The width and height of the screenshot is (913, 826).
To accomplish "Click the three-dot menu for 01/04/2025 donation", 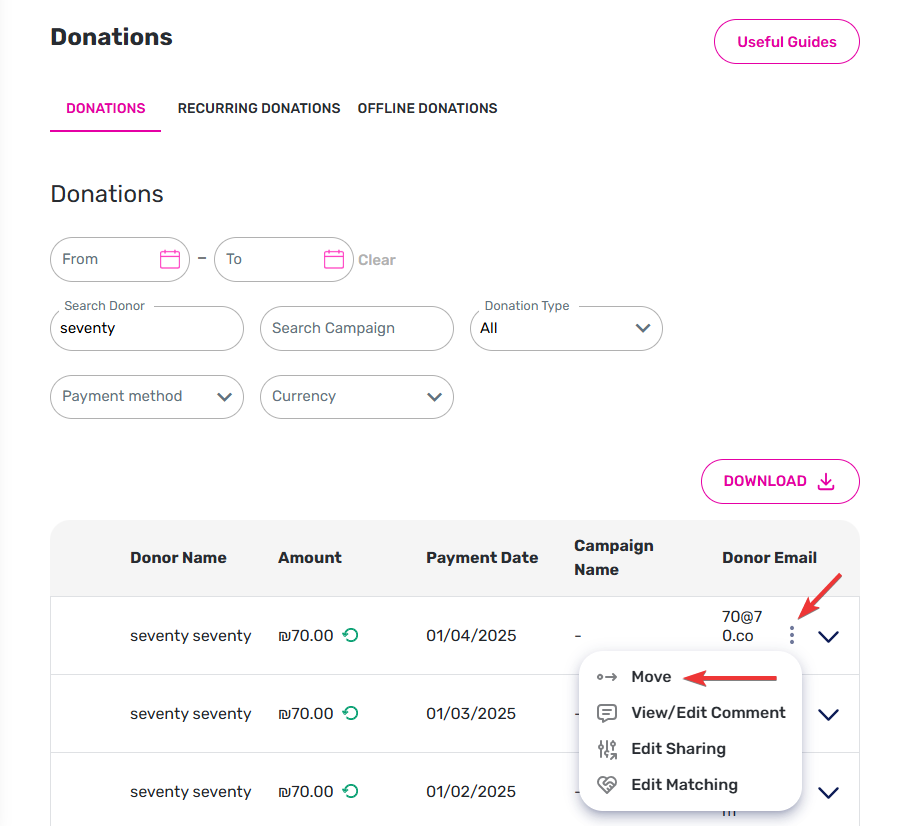I will [791, 634].
